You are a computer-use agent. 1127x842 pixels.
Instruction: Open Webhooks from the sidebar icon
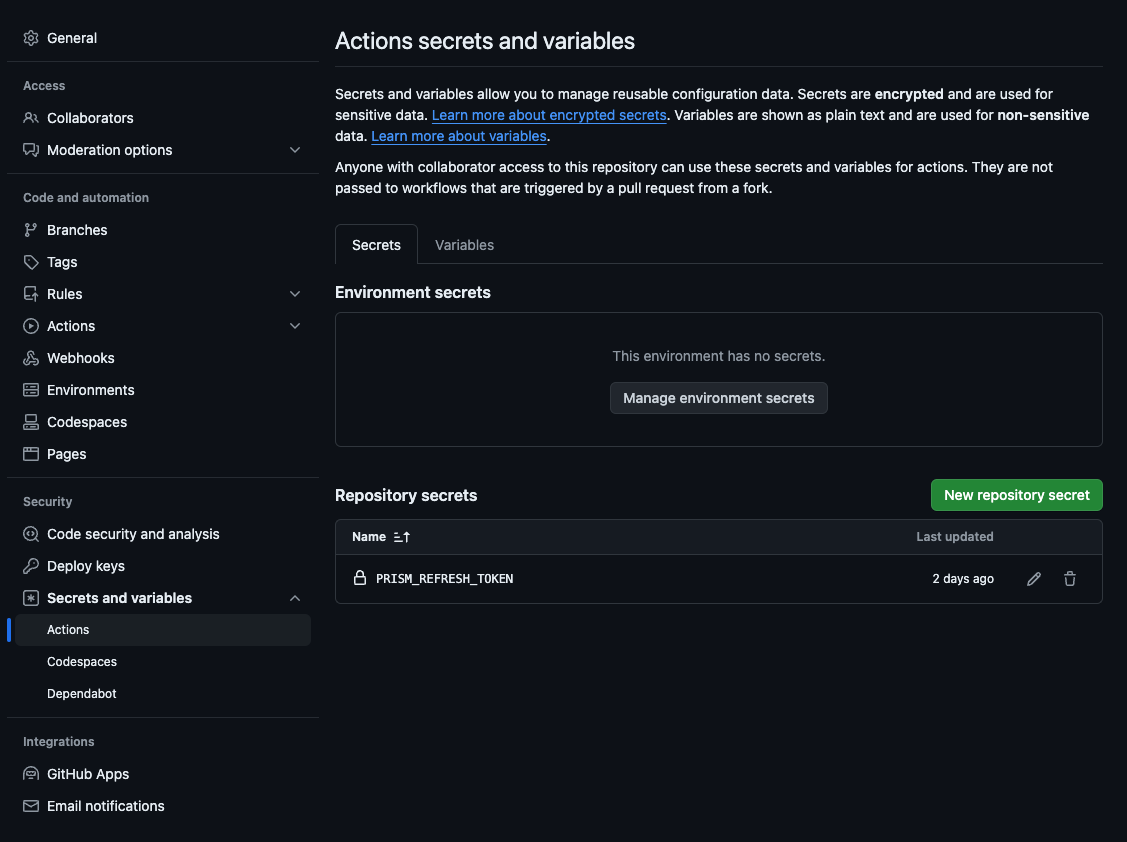[x=29, y=357]
